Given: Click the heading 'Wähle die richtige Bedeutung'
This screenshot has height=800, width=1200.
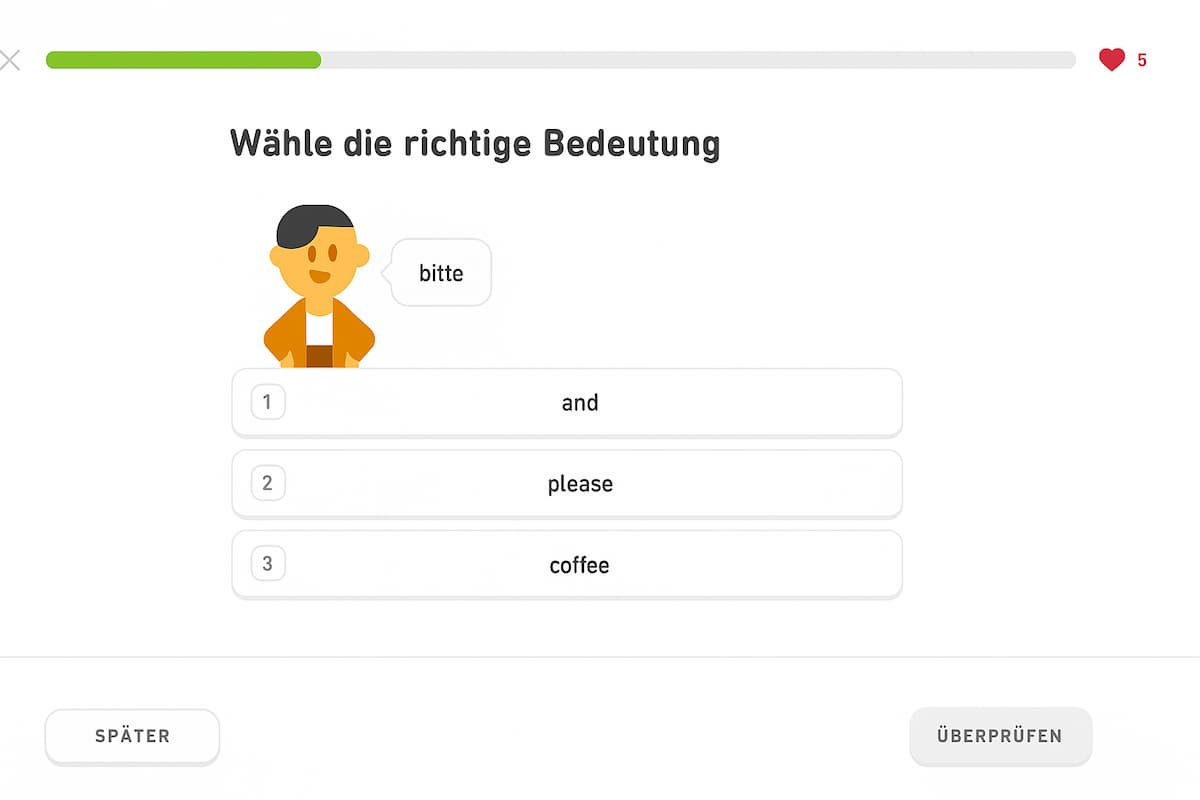Looking at the screenshot, I should 476,143.
